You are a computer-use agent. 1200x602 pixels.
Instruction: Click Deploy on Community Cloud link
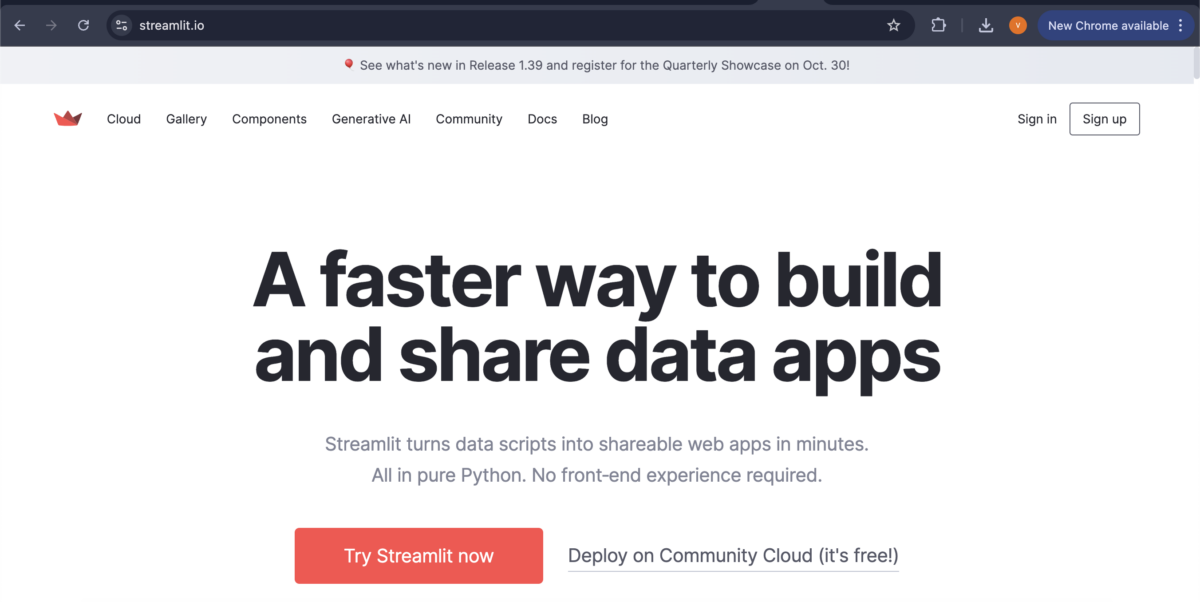pos(733,556)
